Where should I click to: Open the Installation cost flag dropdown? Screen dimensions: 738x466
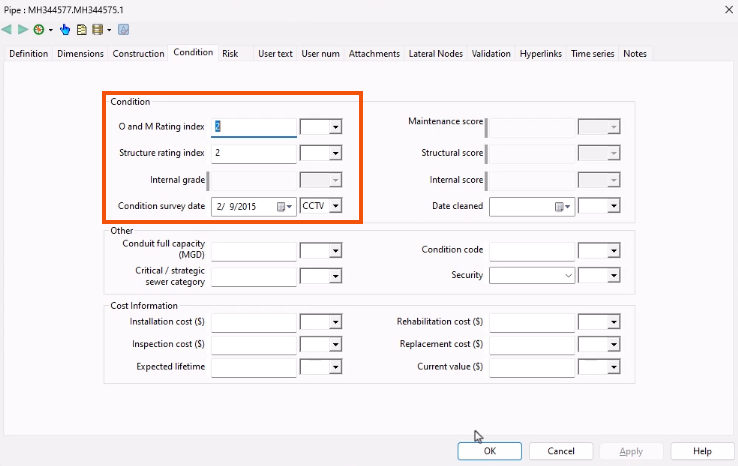[335, 322]
